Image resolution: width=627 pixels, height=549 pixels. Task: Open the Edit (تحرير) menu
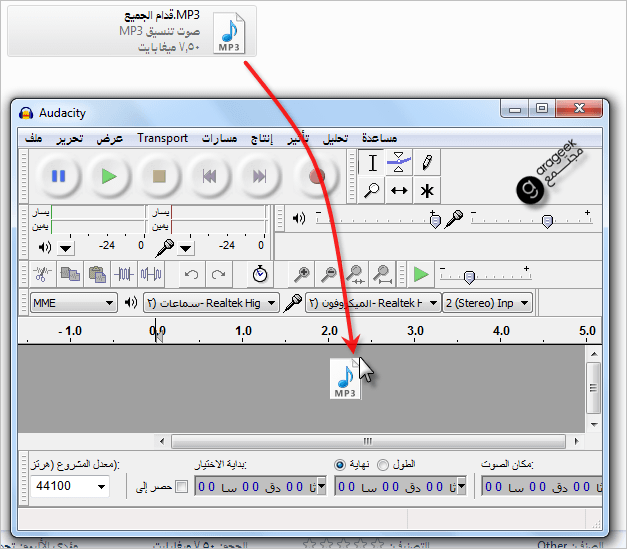[x=69, y=138]
